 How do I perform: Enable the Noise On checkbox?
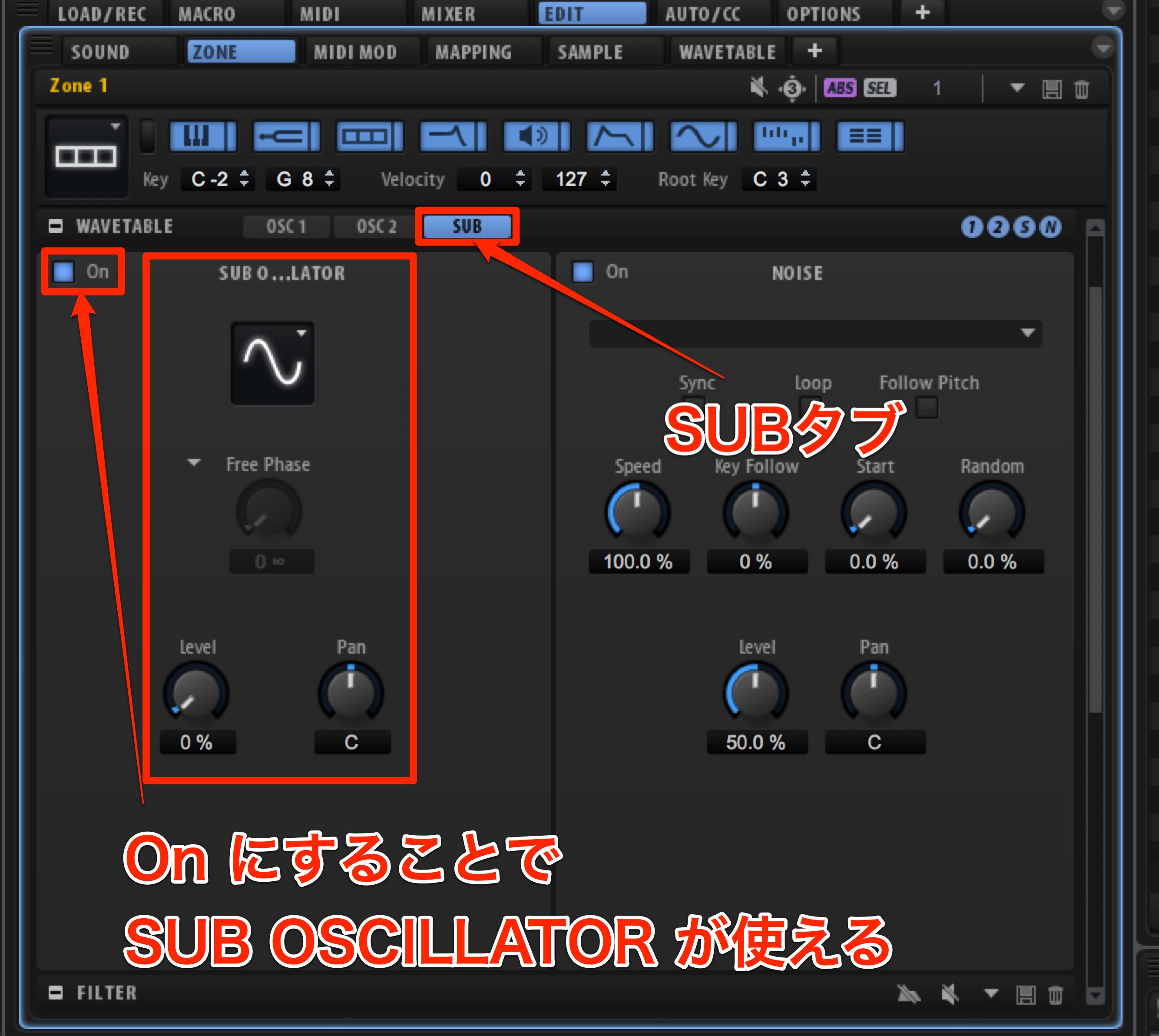[x=583, y=272]
